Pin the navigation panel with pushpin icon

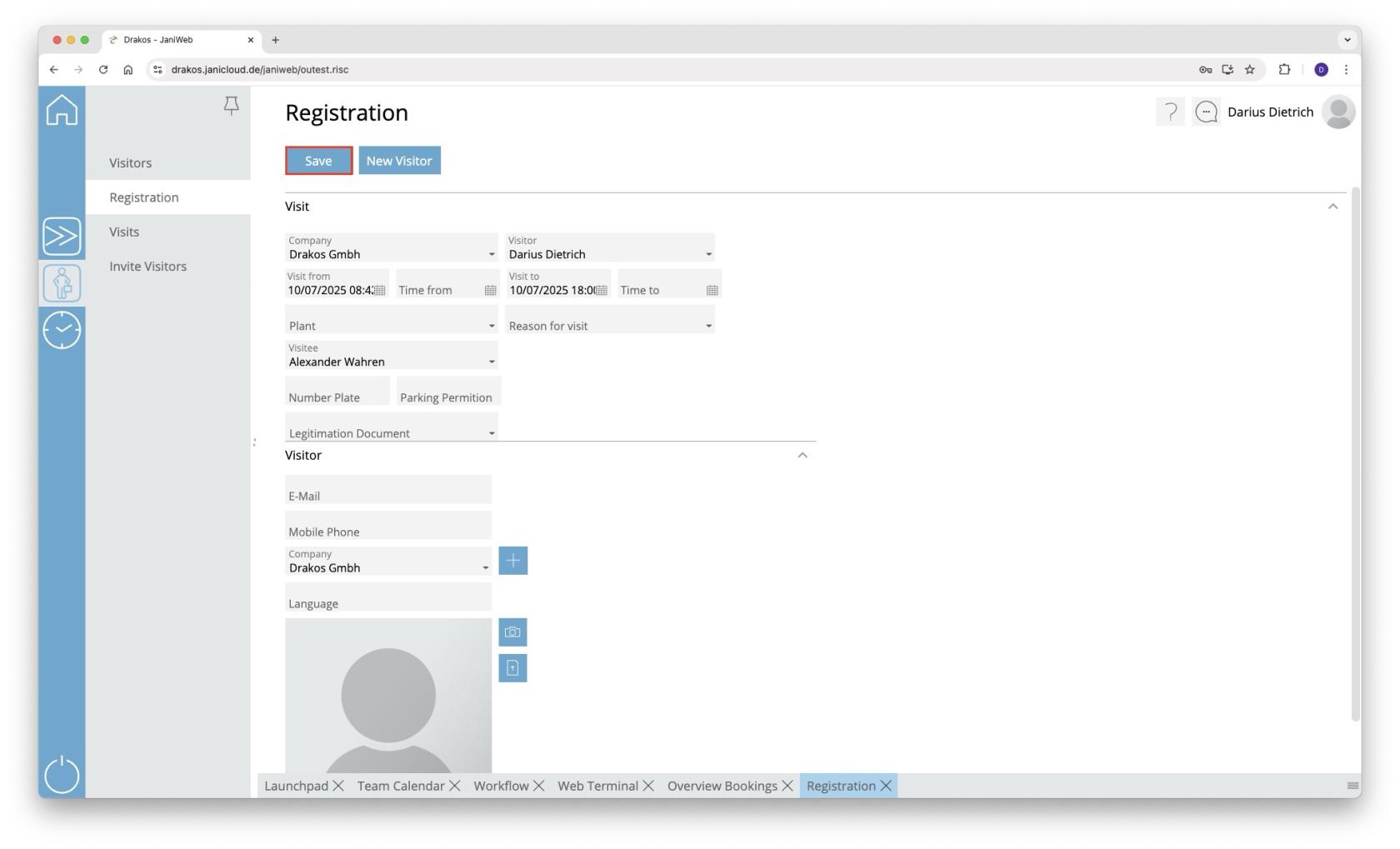coord(232,105)
